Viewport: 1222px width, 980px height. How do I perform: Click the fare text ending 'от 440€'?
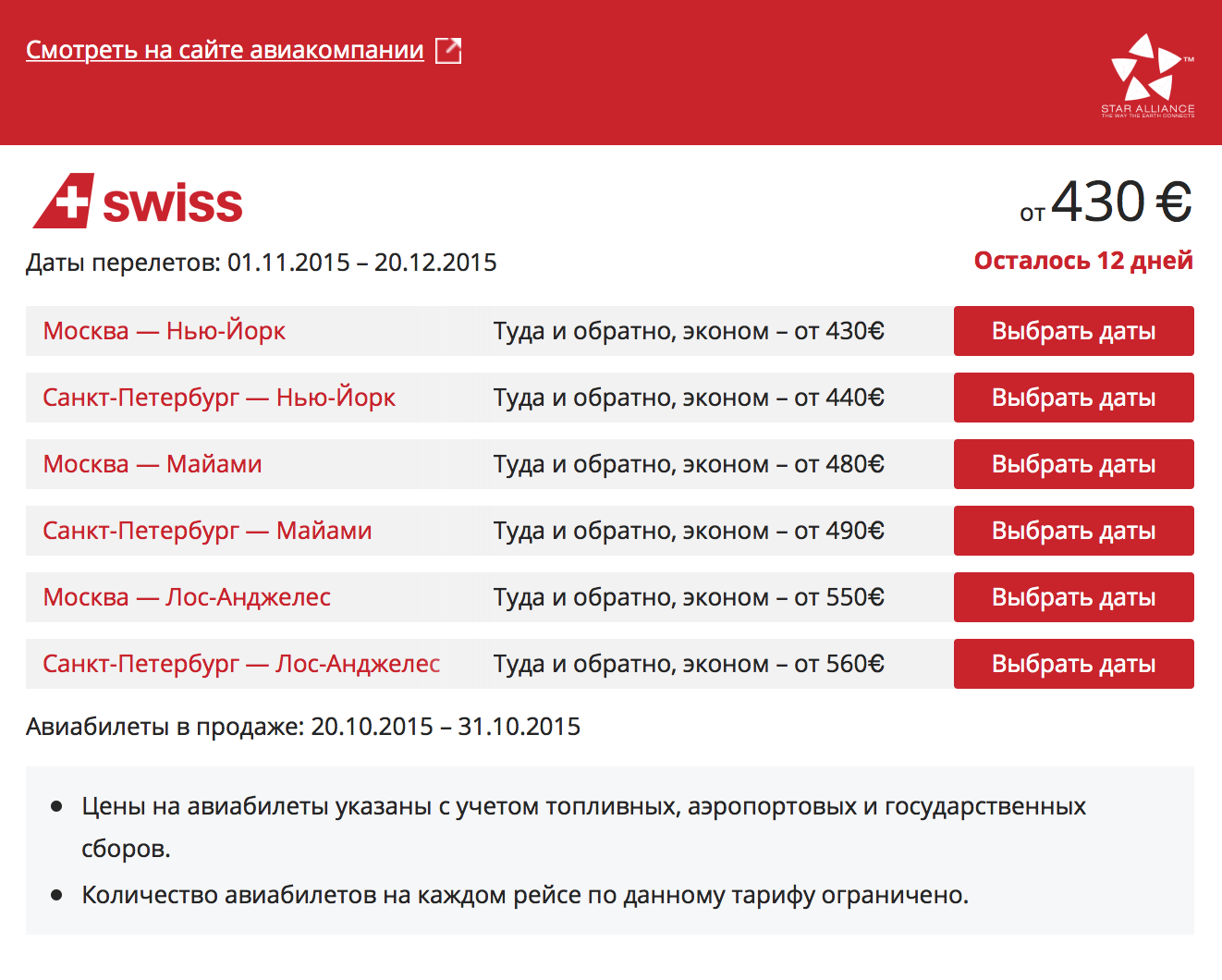pos(689,398)
